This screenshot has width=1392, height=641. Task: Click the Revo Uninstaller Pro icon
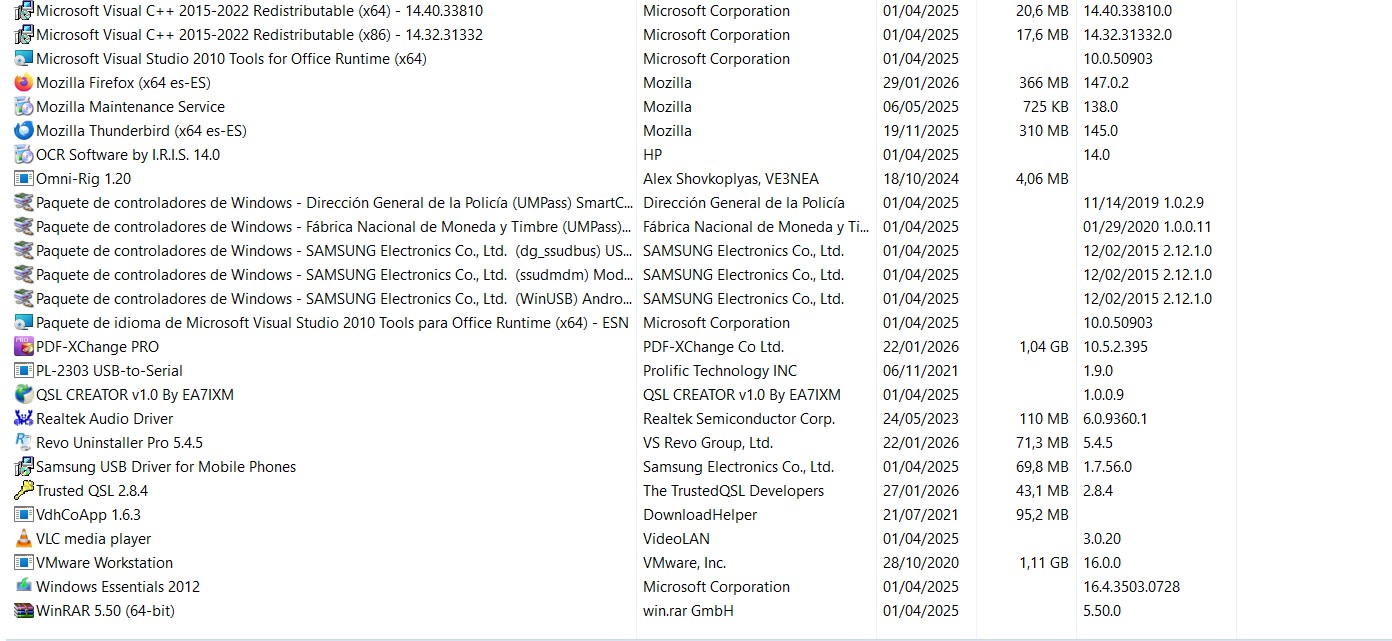24,443
